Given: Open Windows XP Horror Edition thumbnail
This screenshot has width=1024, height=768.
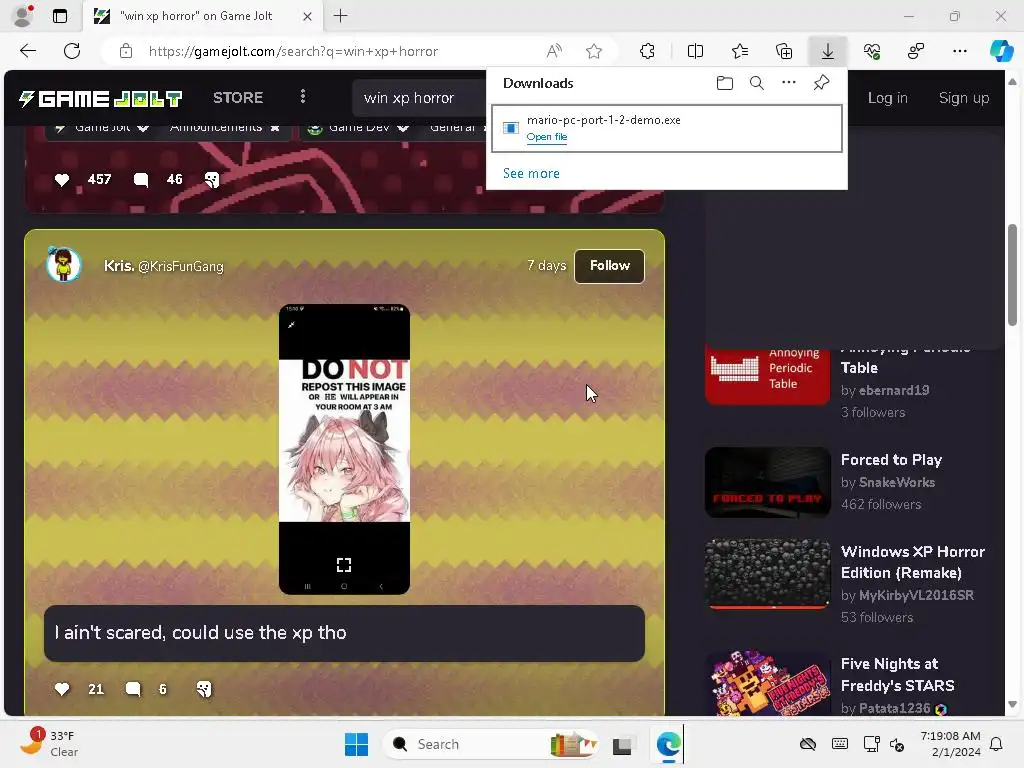Looking at the screenshot, I should click(767, 573).
